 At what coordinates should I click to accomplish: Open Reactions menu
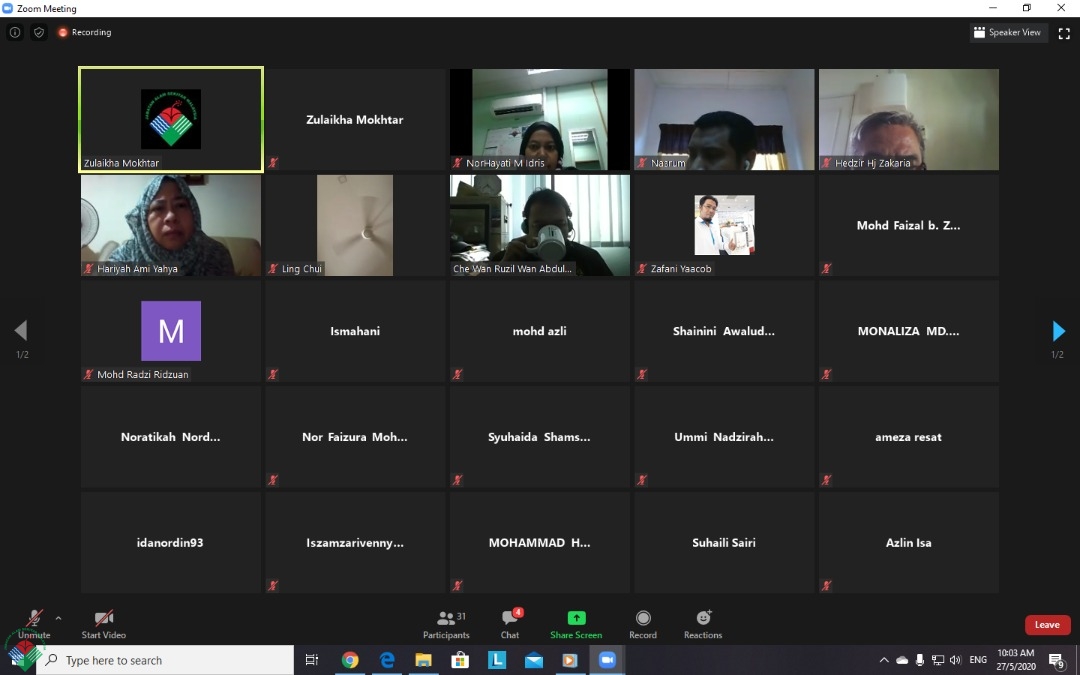pos(703,624)
